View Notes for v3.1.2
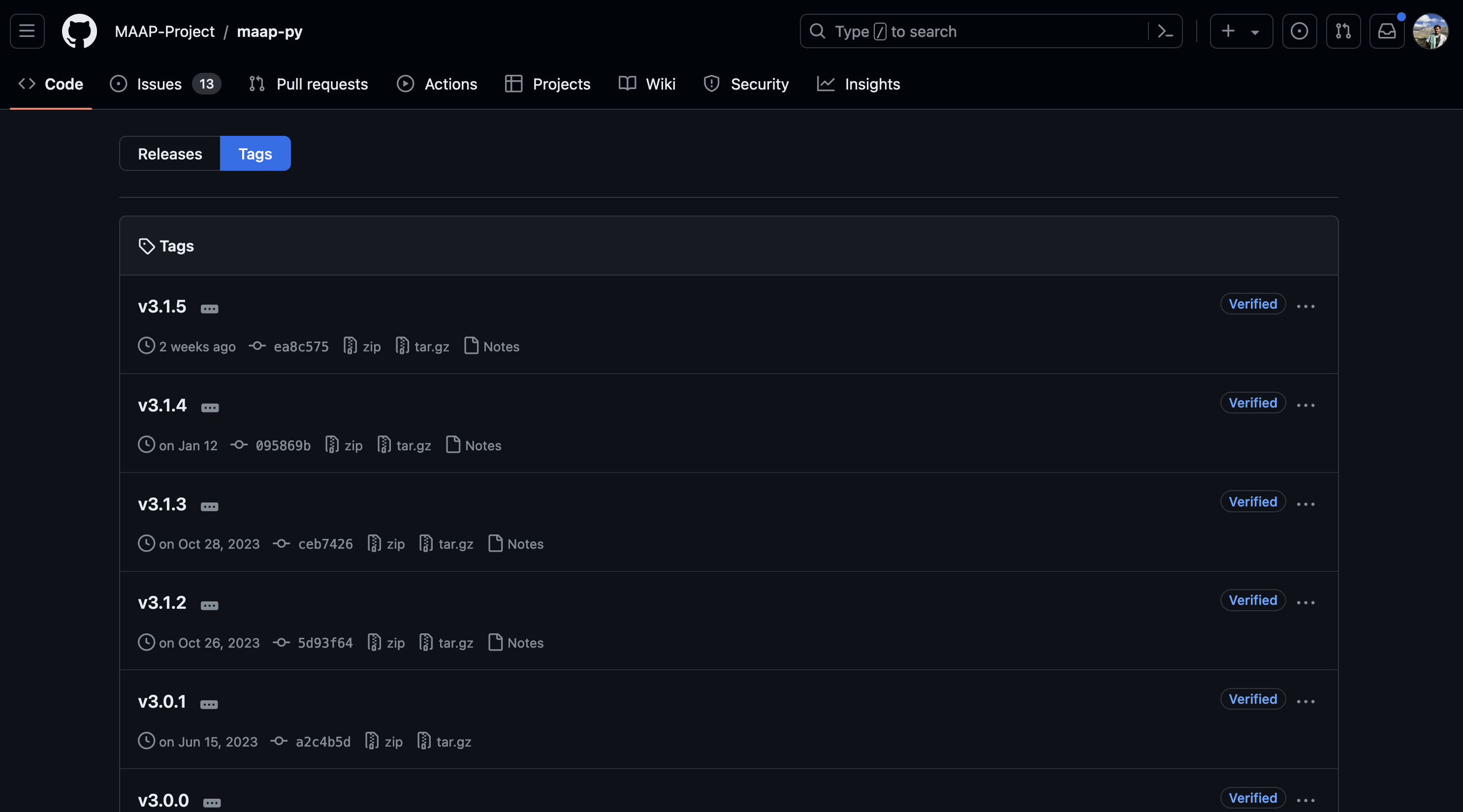1463x812 pixels. coord(516,642)
